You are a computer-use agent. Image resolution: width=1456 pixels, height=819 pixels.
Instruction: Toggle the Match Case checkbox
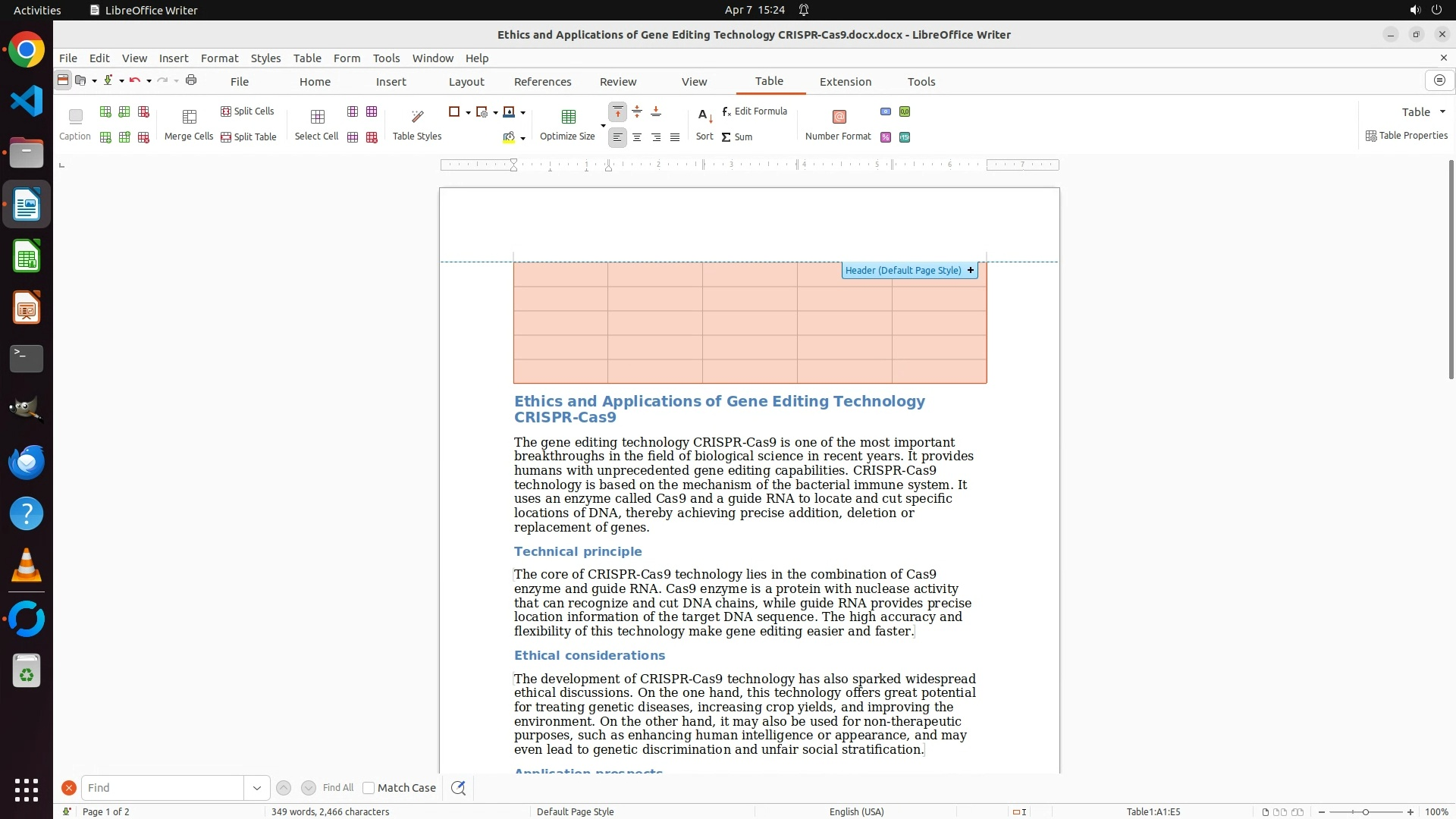pyautogui.click(x=369, y=788)
